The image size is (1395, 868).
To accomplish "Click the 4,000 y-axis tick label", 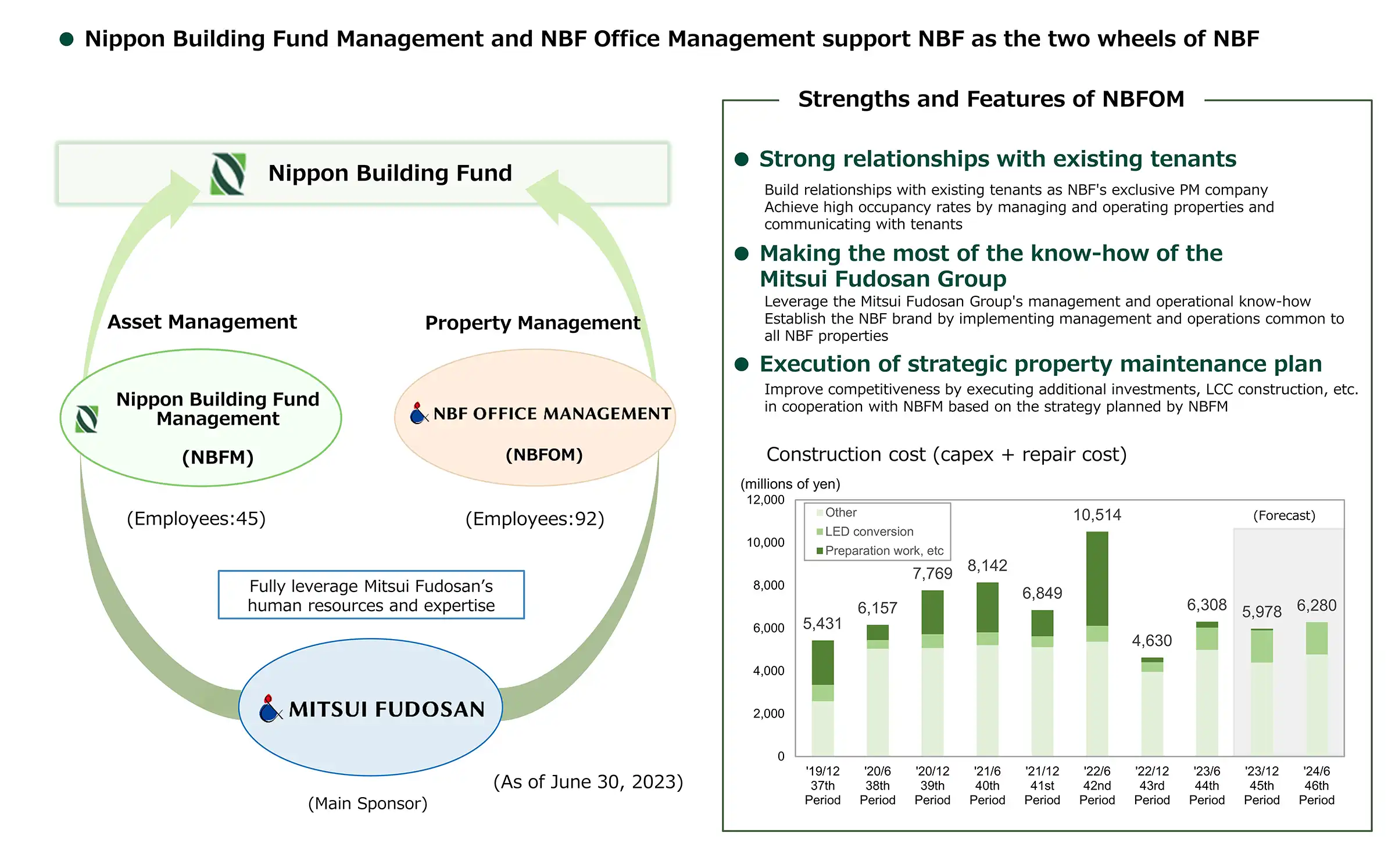I will (x=768, y=671).
